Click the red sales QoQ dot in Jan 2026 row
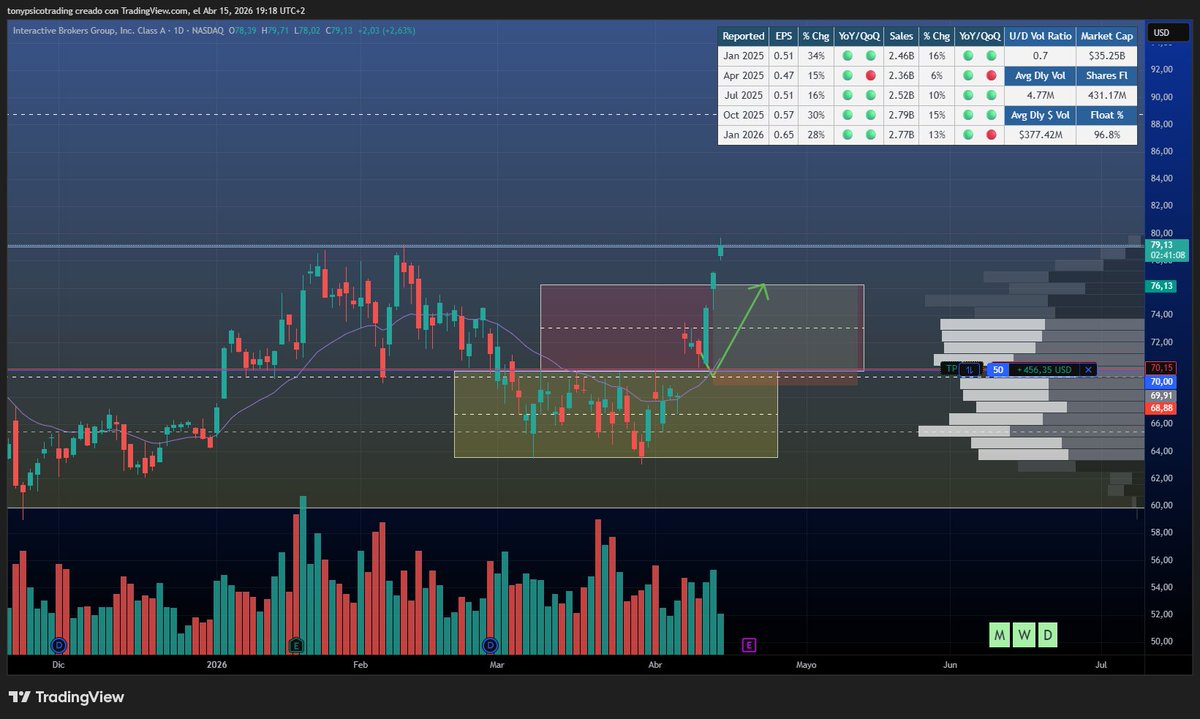Image resolution: width=1200 pixels, height=719 pixels. tap(989, 135)
